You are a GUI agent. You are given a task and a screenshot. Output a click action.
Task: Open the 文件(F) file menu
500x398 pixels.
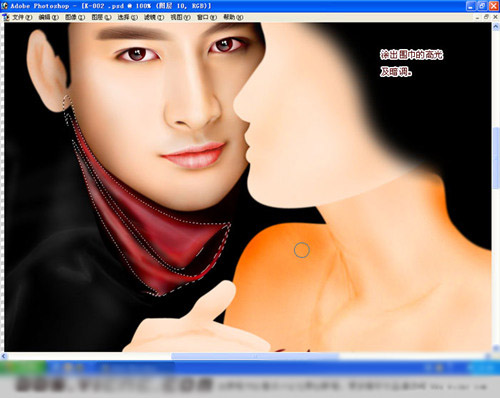[x=22, y=17]
